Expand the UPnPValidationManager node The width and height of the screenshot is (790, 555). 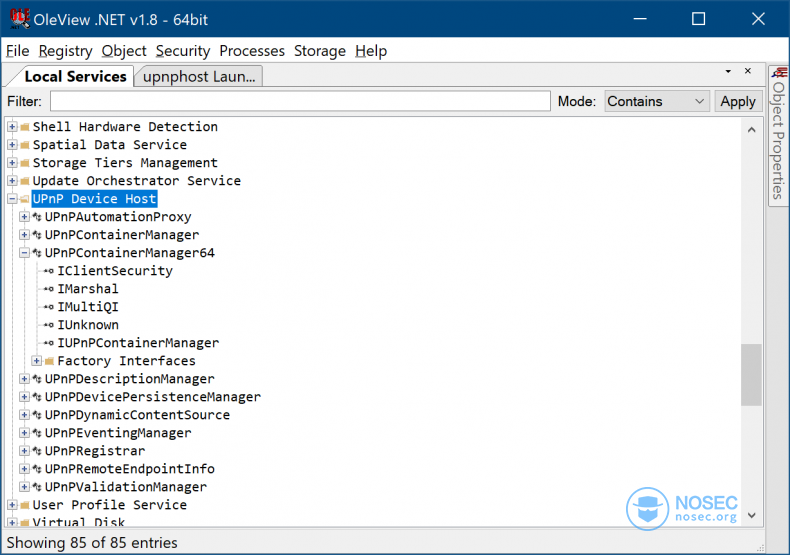[x=24, y=487]
